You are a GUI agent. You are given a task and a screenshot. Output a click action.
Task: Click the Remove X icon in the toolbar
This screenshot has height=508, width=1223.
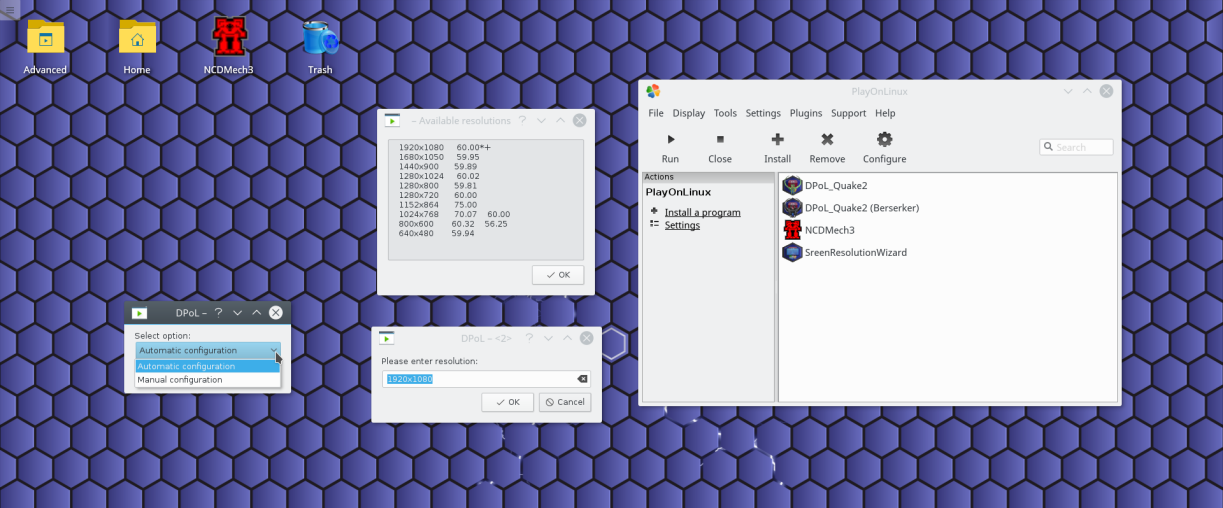827,139
